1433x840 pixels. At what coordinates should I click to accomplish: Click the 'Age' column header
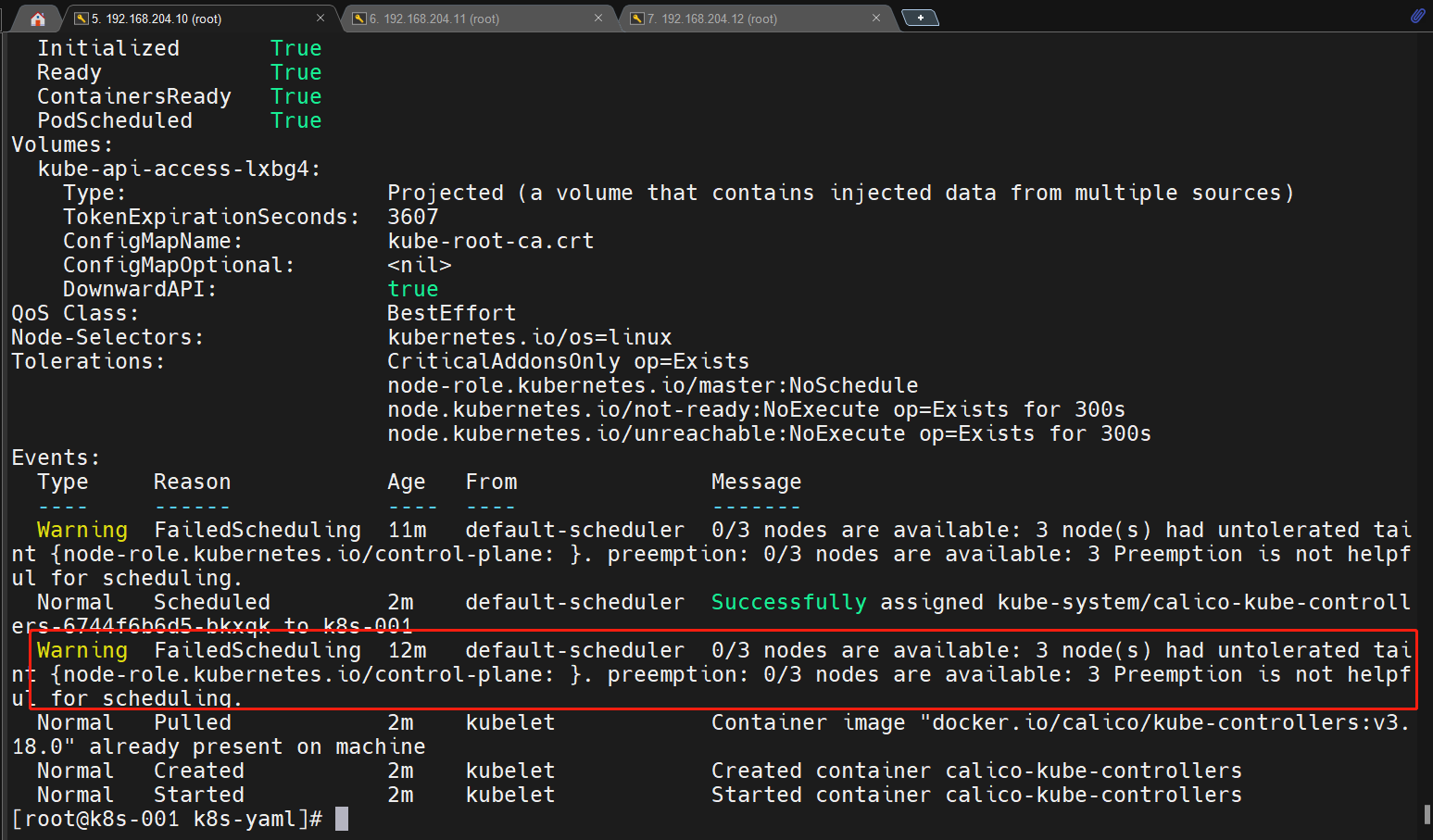407,482
